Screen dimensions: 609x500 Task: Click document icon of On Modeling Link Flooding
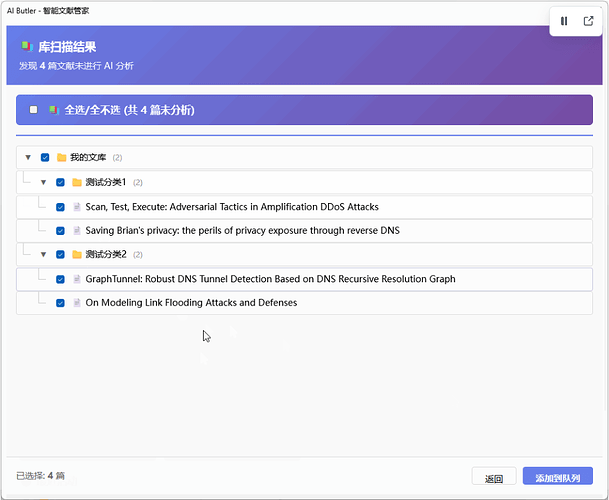pos(77,303)
